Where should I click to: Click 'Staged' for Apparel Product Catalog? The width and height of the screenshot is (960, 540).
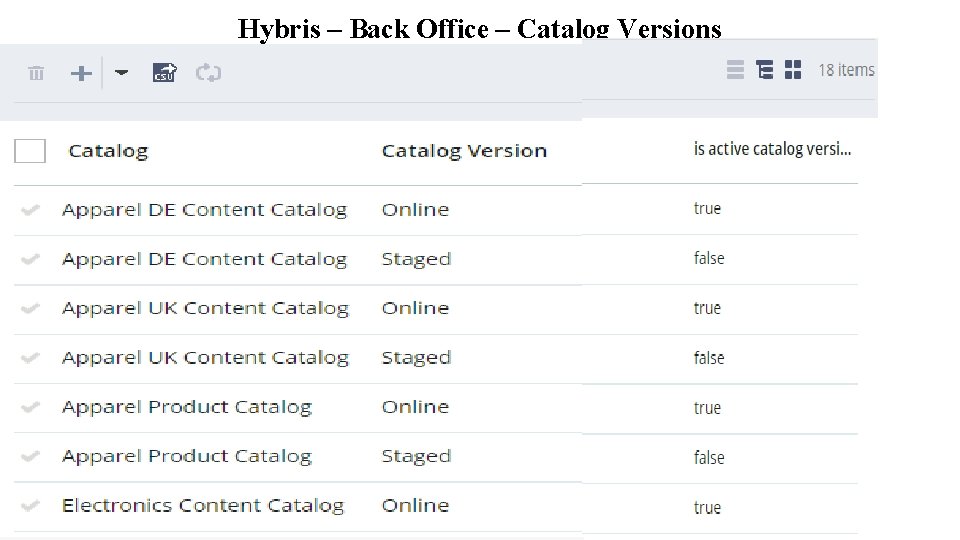pyautogui.click(x=416, y=457)
